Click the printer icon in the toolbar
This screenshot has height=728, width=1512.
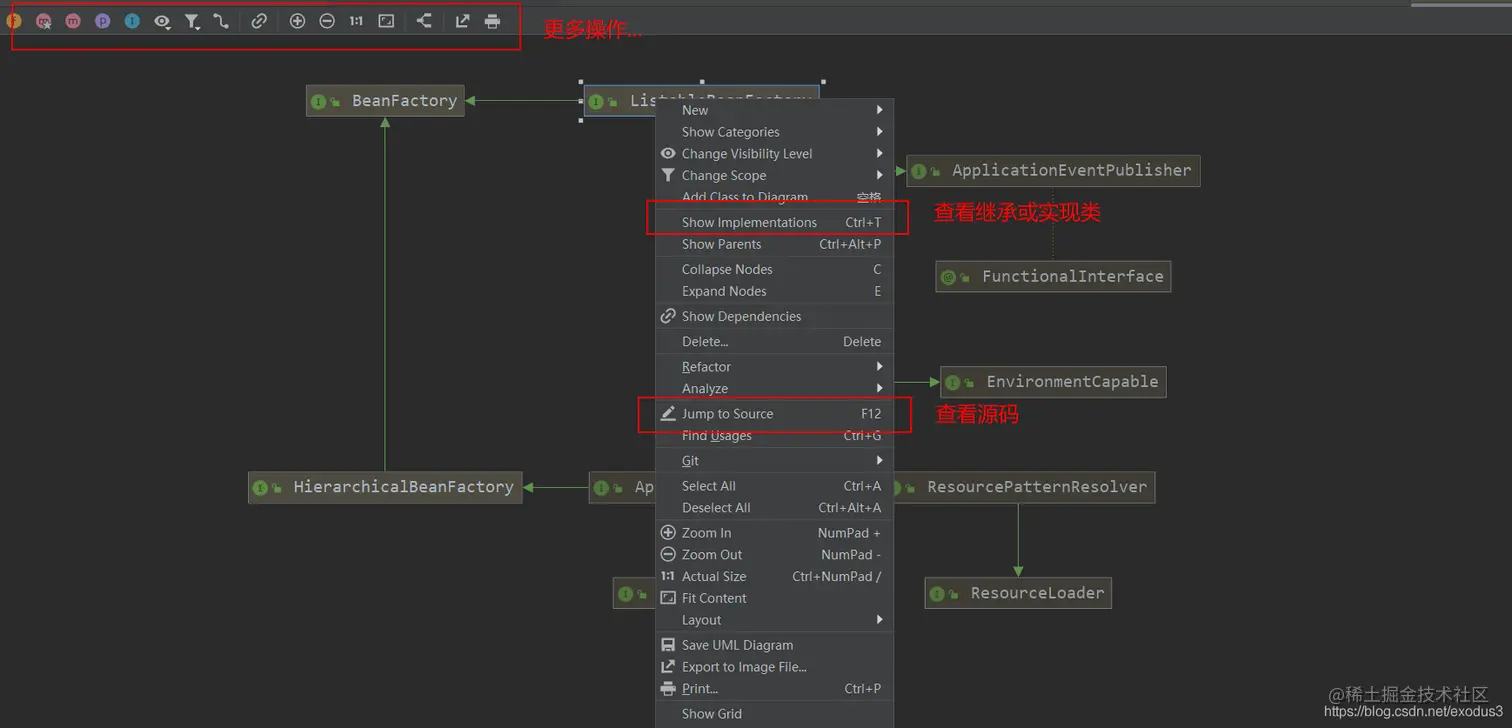coord(492,21)
